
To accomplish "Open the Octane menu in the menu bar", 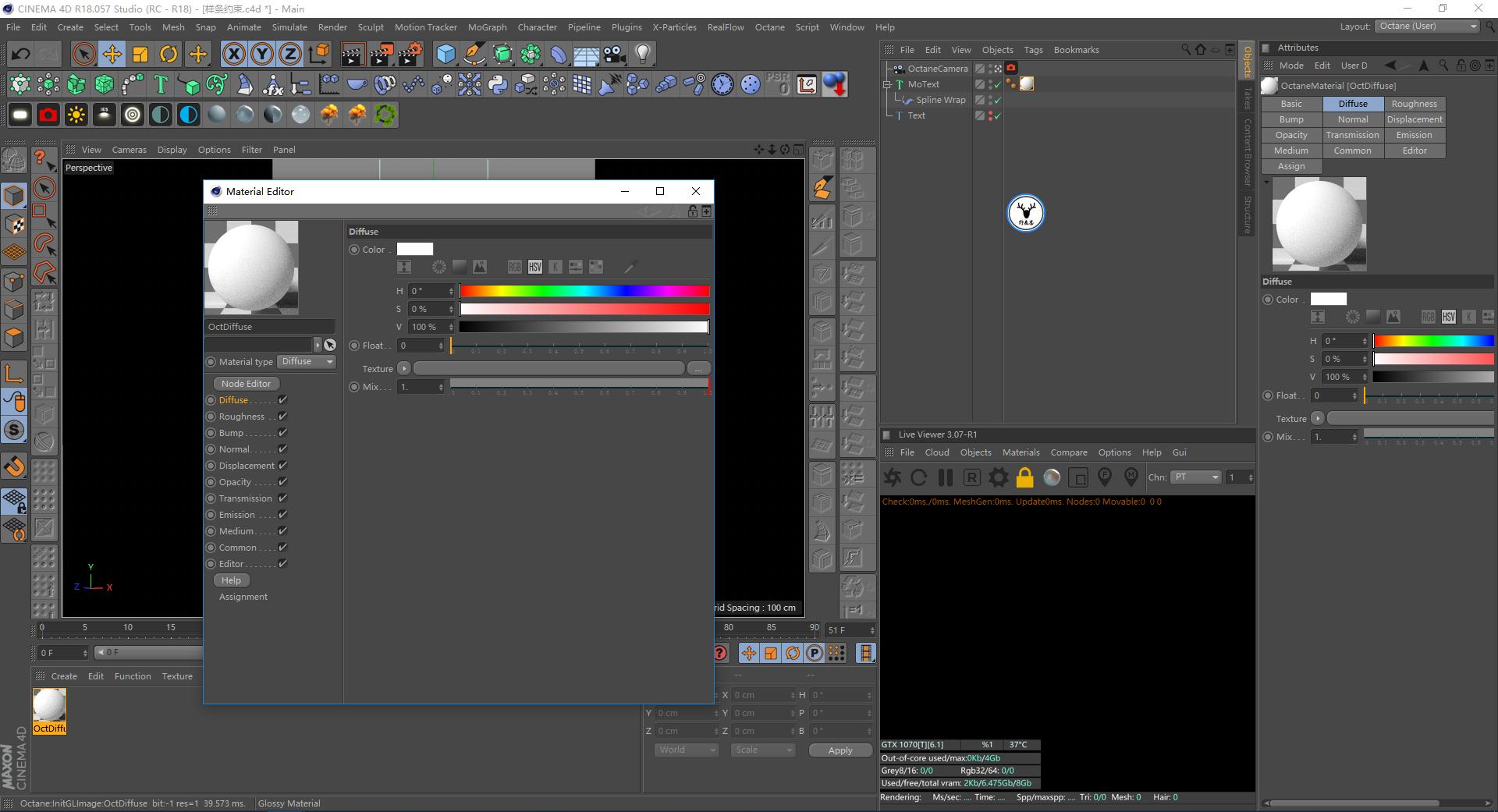I will tap(769, 27).
